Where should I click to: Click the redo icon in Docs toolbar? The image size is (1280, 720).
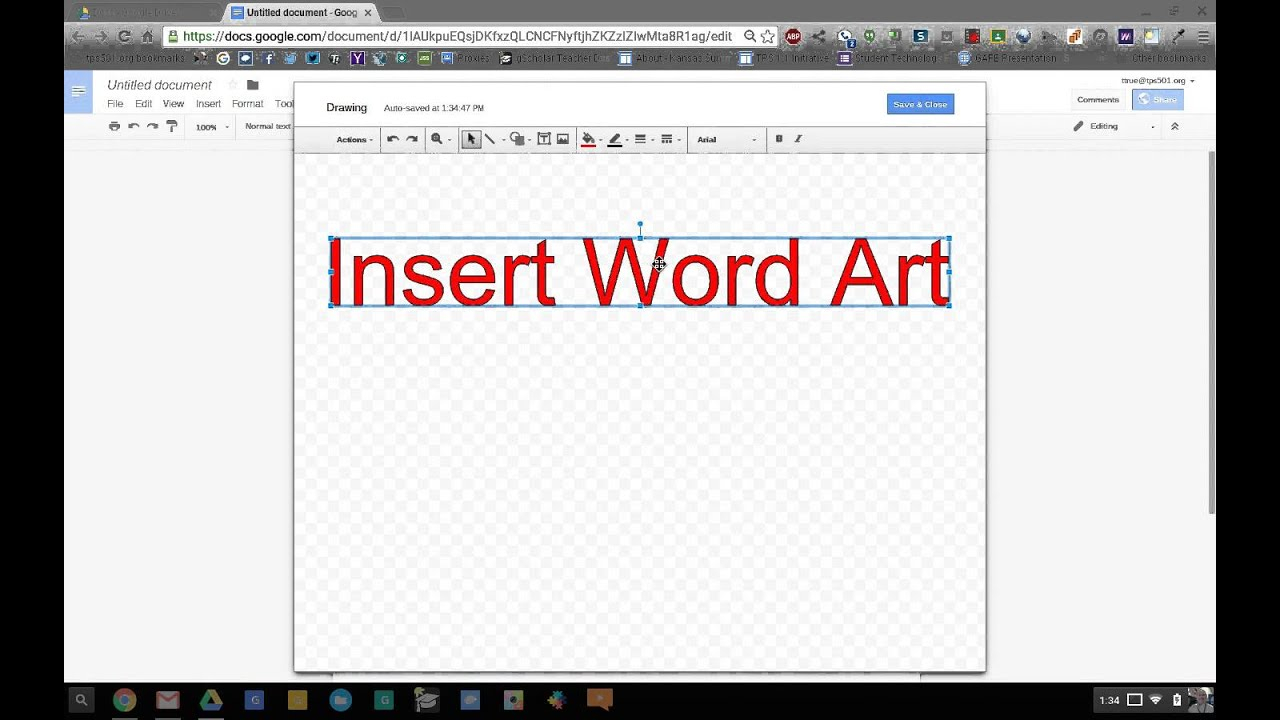point(152,127)
